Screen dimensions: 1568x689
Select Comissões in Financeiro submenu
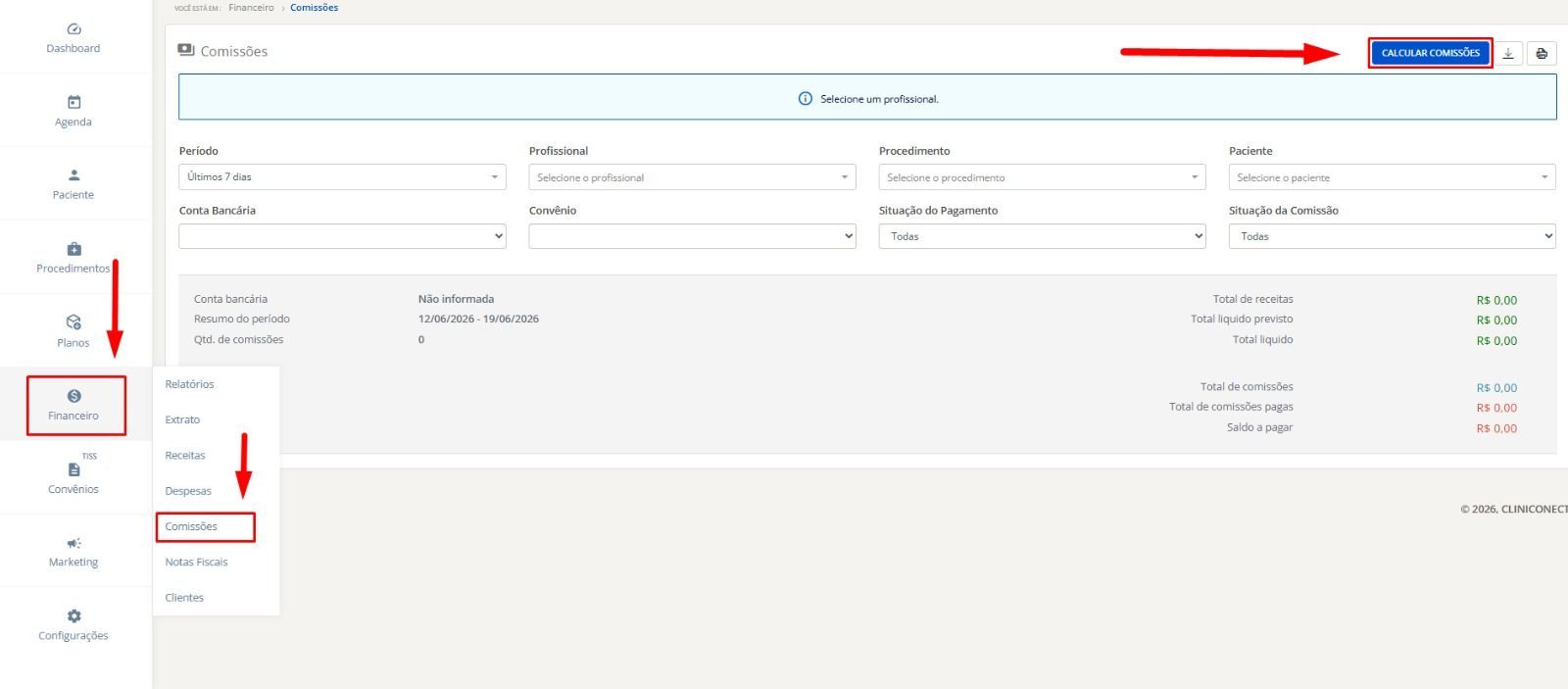click(x=191, y=526)
